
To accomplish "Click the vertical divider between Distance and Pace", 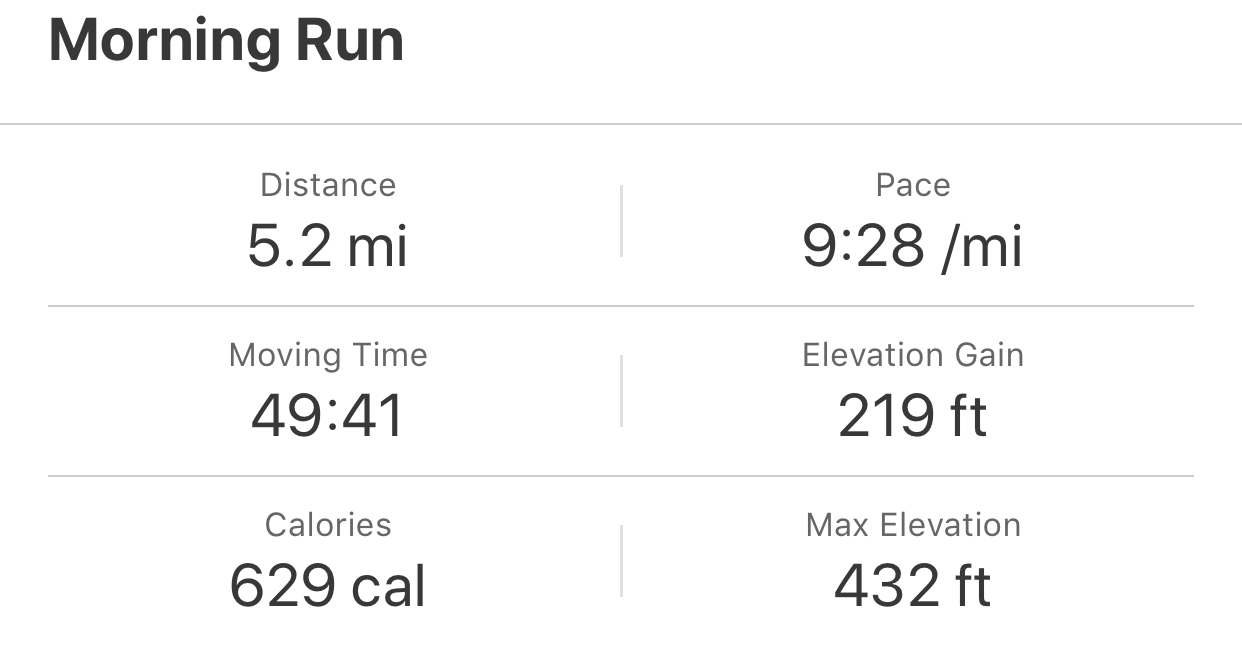I will [621, 221].
